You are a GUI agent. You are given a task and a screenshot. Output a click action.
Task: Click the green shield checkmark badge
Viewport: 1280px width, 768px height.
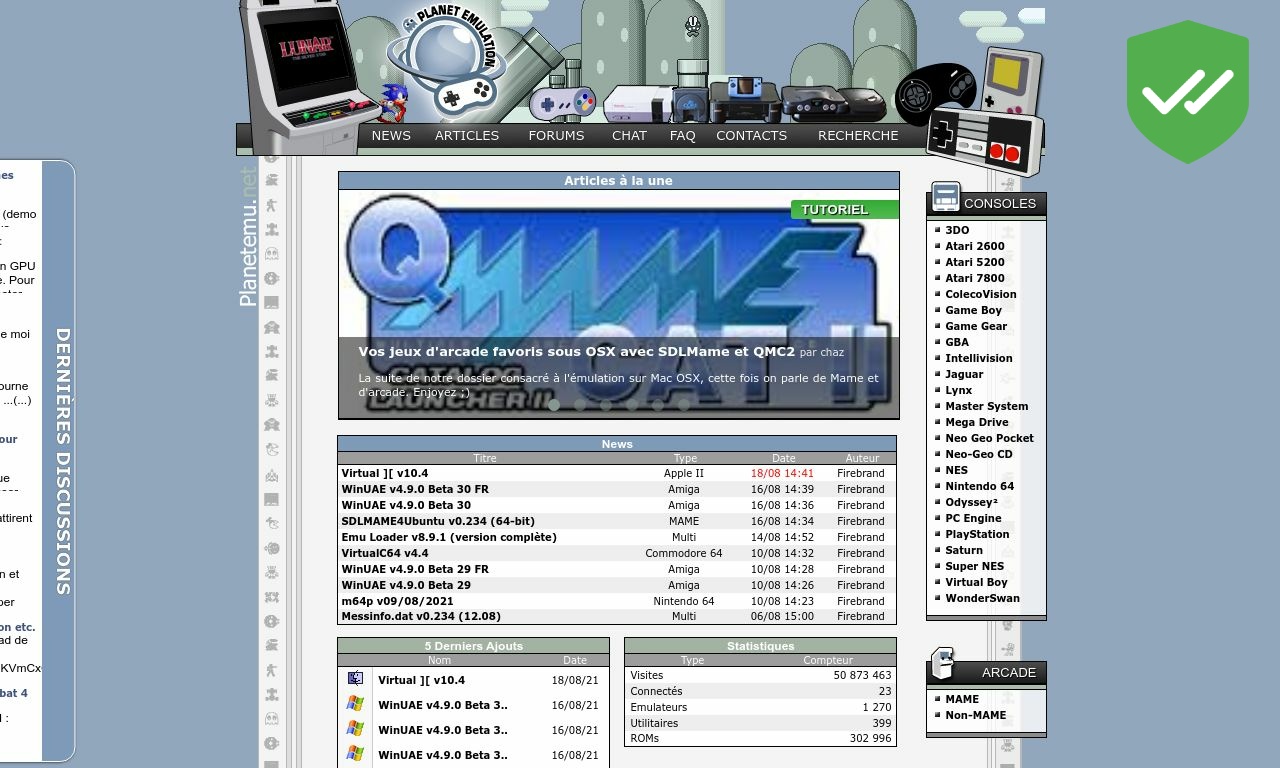(x=1187, y=91)
